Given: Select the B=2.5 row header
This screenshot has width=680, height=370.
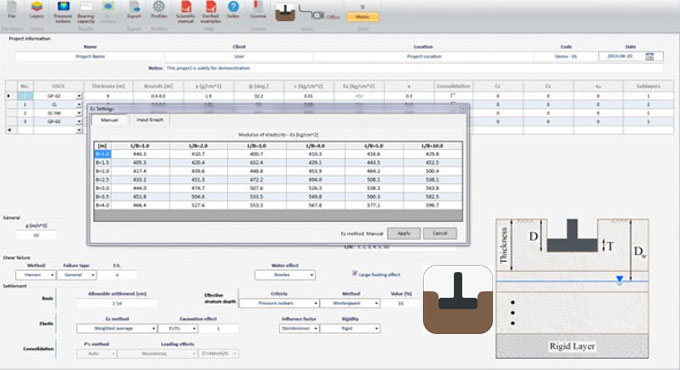Looking at the screenshot, I should pyautogui.click(x=102, y=180).
